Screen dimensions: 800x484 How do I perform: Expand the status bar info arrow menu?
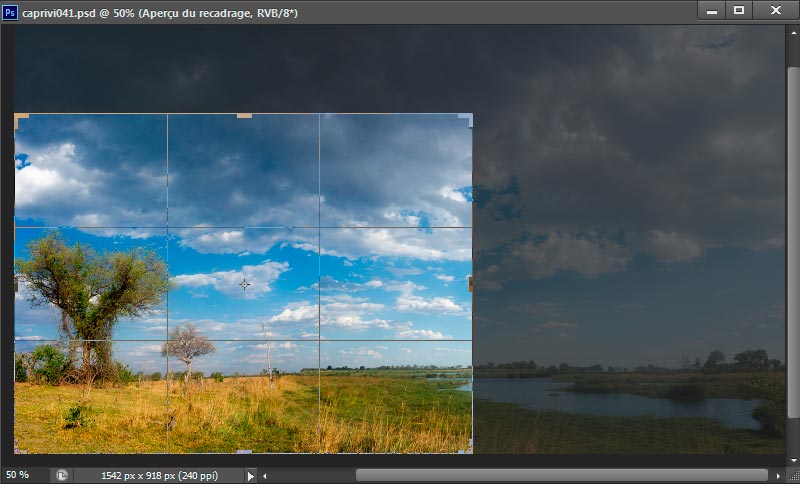point(251,475)
